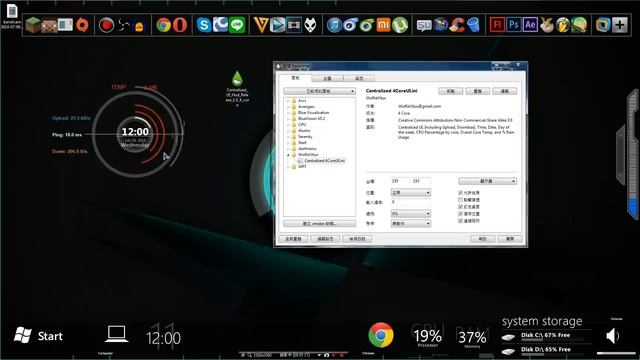The image size is (640, 360).
Task: Click the Refresh button beside the skin title
Action: (478, 91)
